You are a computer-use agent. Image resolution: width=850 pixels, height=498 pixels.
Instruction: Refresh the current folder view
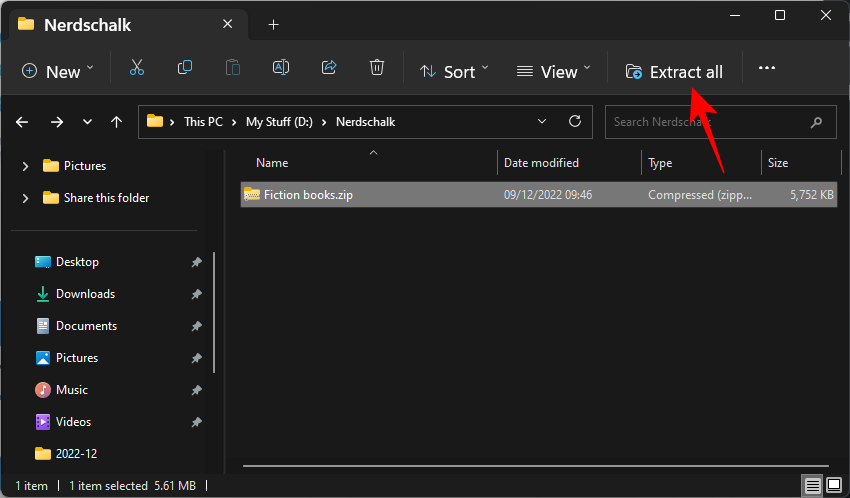pyautogui.click(x=574, y=122)
